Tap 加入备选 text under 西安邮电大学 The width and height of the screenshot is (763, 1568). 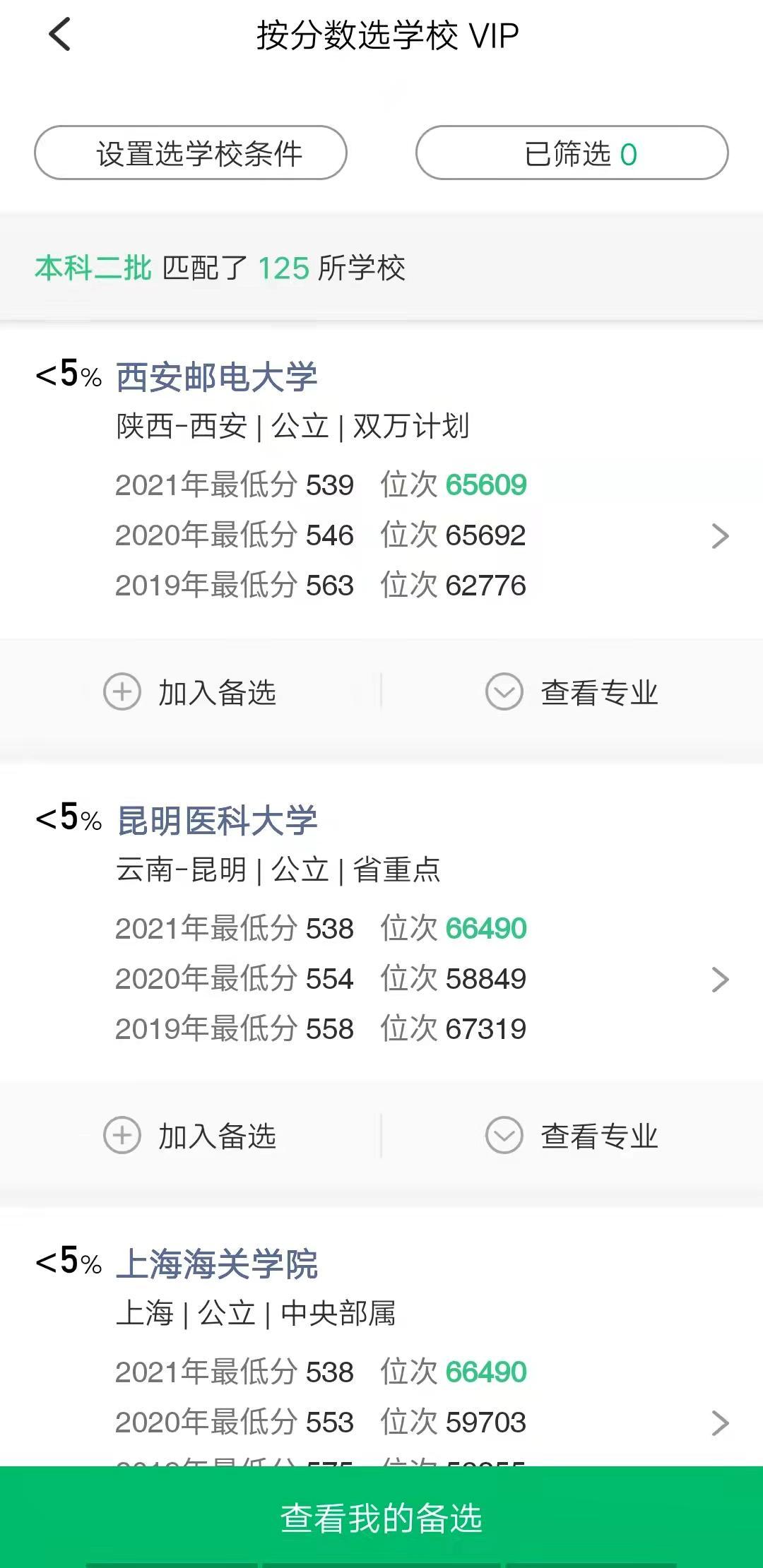pos(217,693)
